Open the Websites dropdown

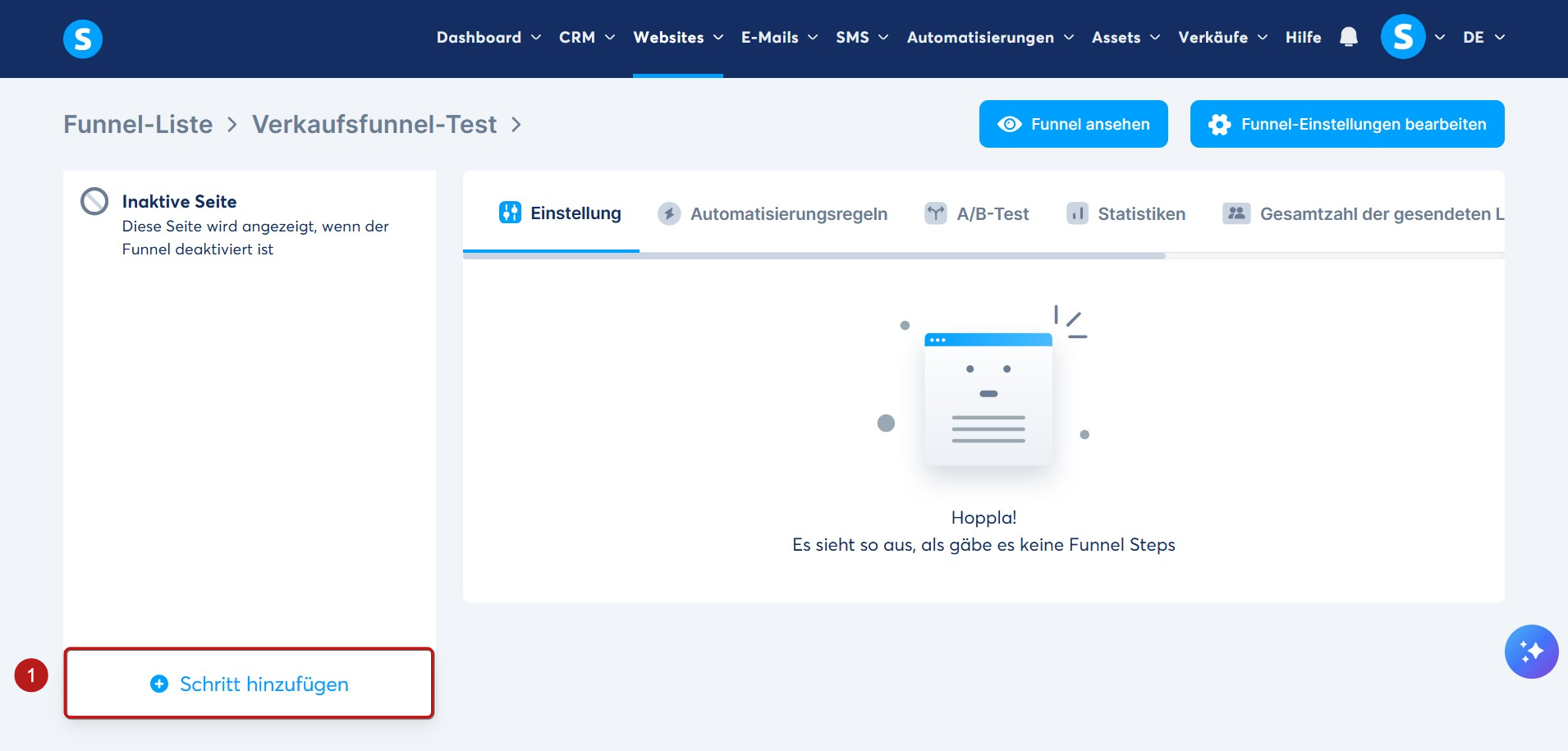[678, 37]
